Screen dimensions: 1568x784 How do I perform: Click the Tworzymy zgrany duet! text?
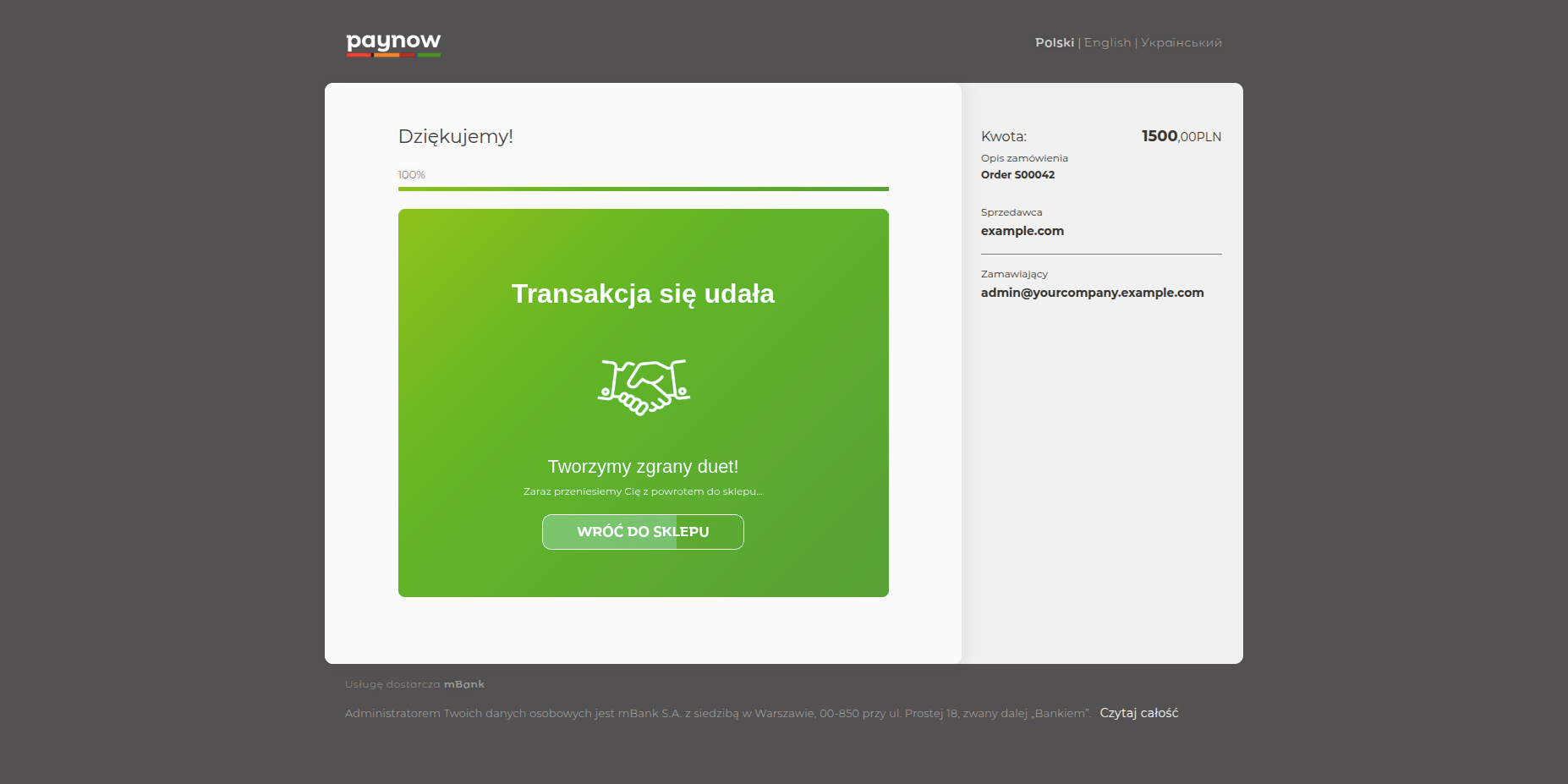pyautogui.click(x=643, y=467)
